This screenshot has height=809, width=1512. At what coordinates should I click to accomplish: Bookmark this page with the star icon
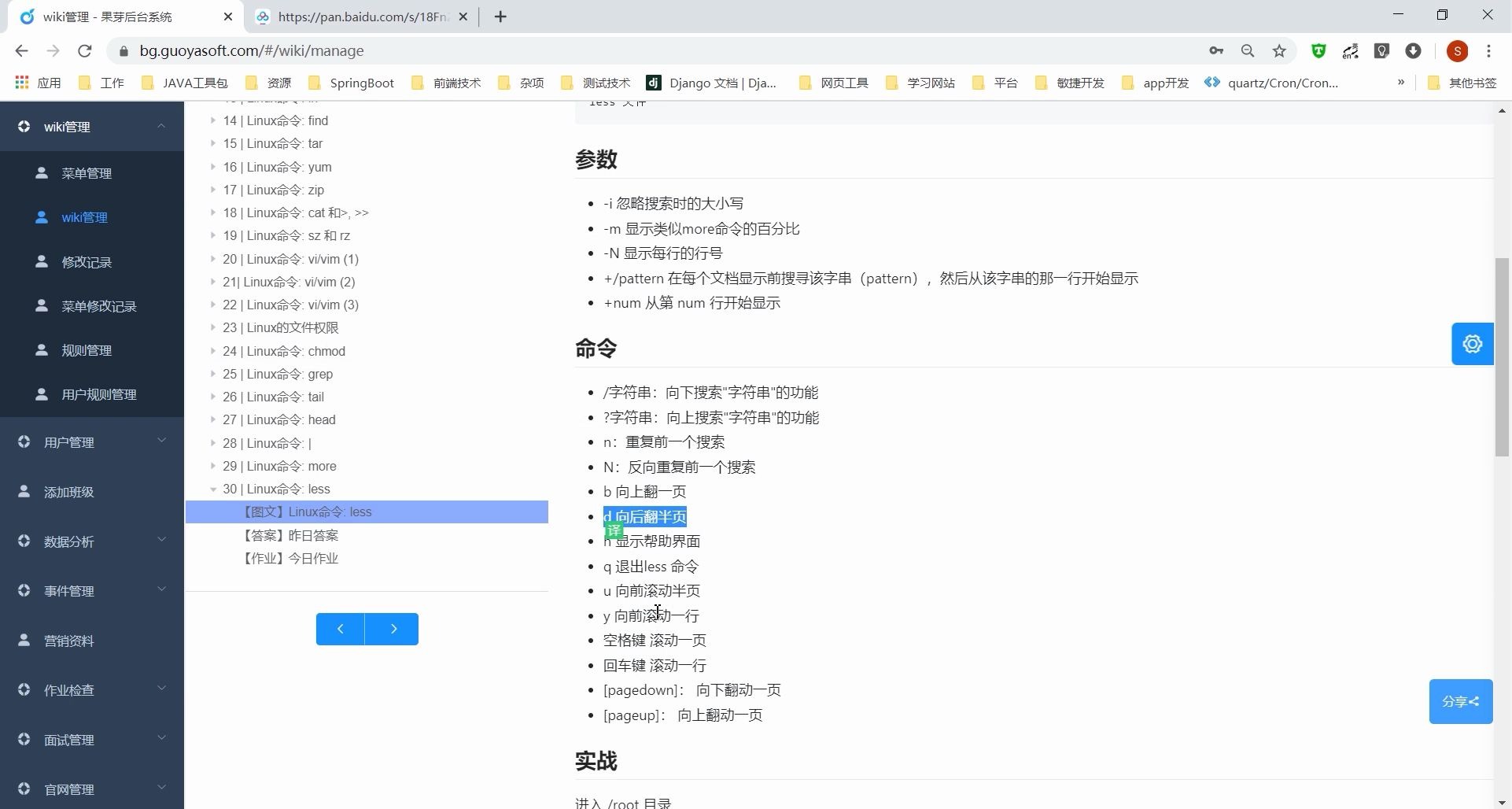point(1279,50)
